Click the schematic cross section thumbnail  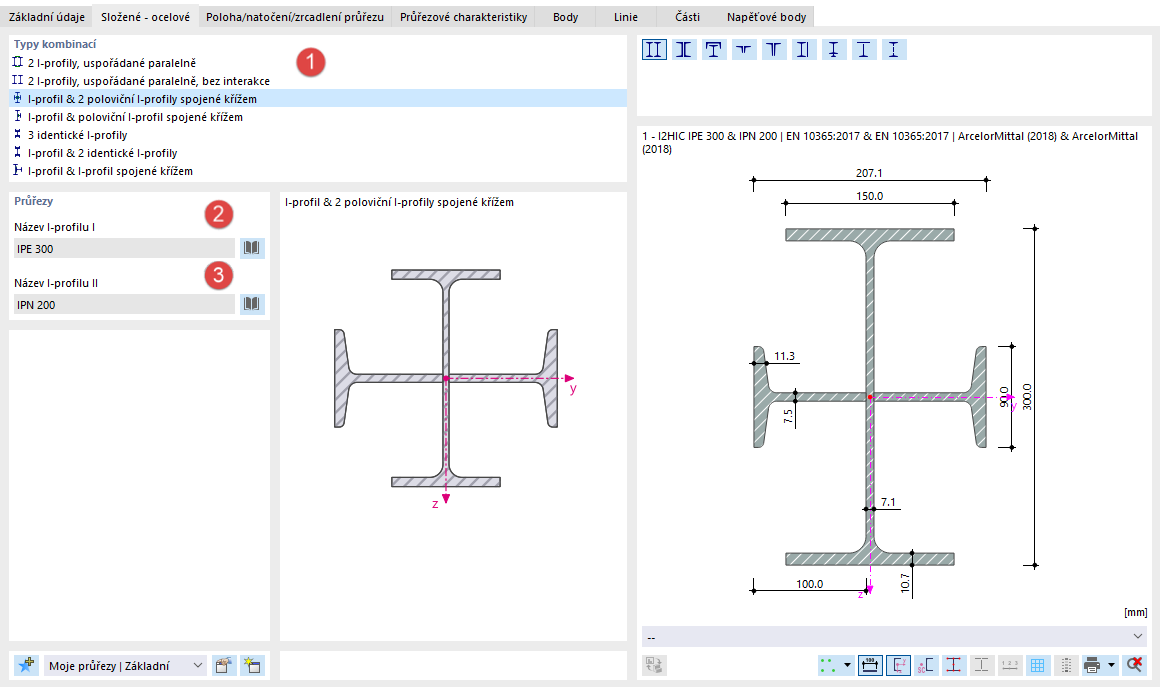[446, 378]
